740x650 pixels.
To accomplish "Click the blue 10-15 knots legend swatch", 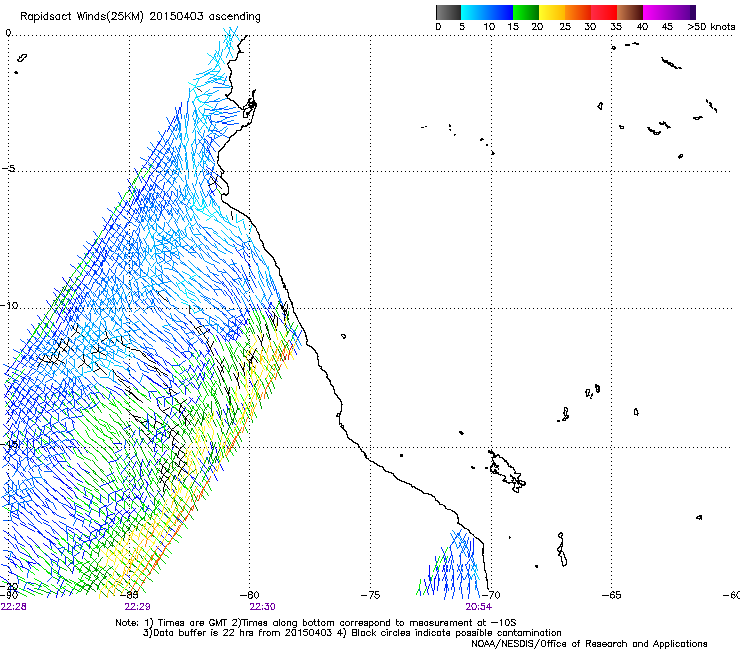I will 500,12.
